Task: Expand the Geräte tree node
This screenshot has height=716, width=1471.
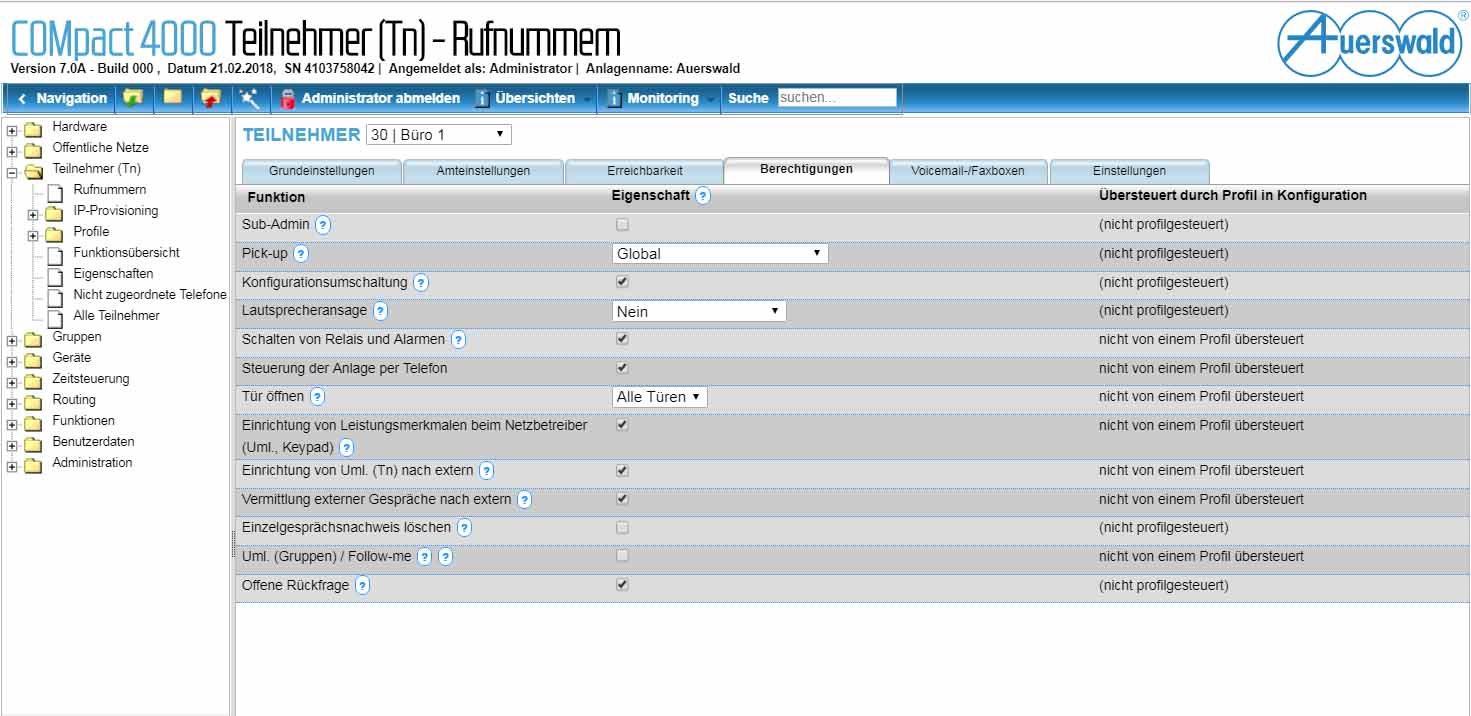Action: (x=12, y=361)
